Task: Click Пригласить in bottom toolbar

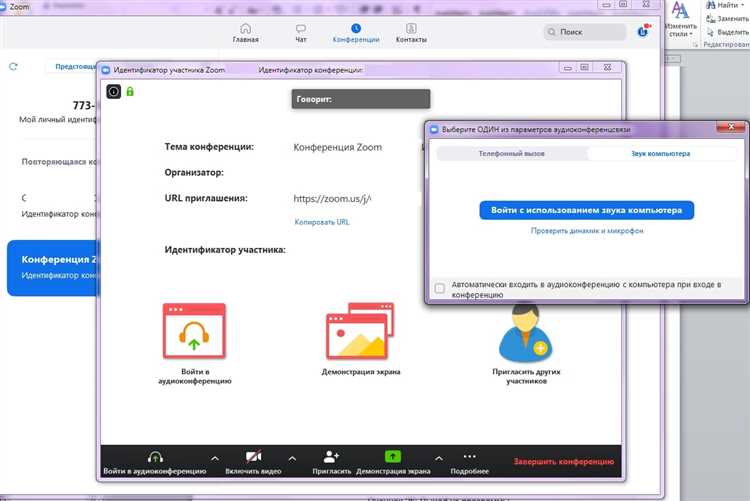Action: point(331,463)
